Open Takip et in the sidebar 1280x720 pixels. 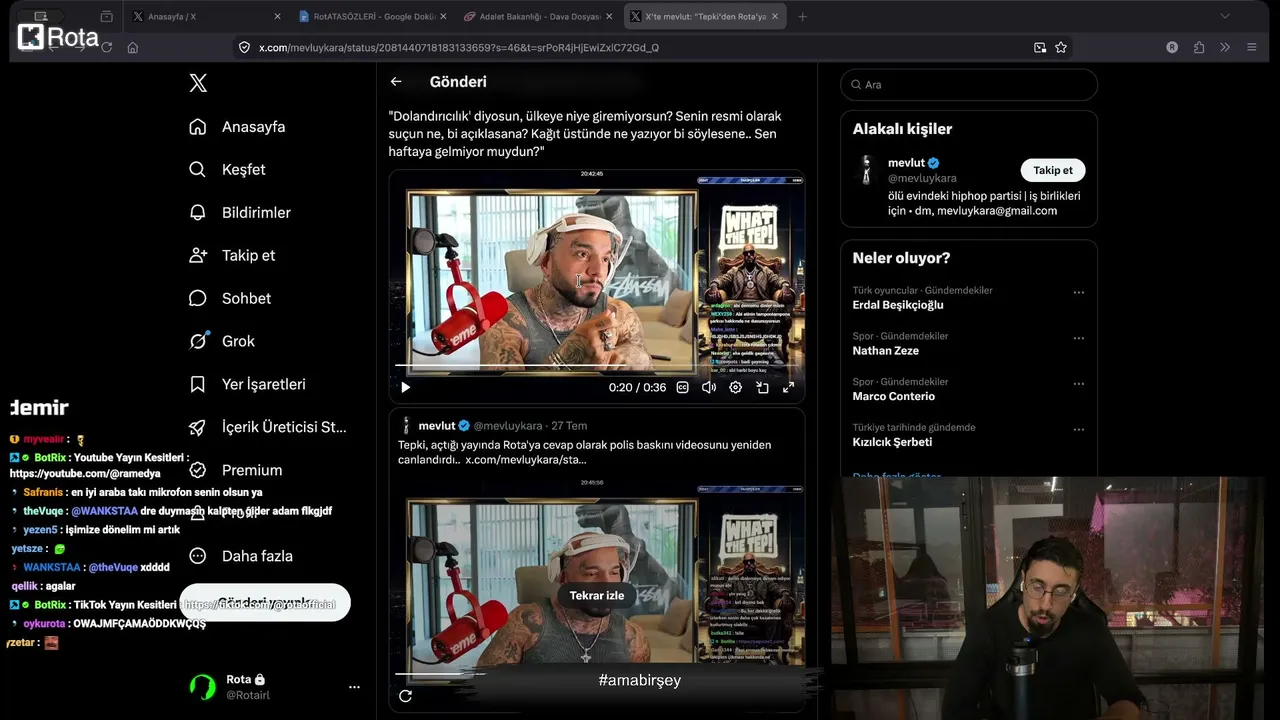coord(232,256)
